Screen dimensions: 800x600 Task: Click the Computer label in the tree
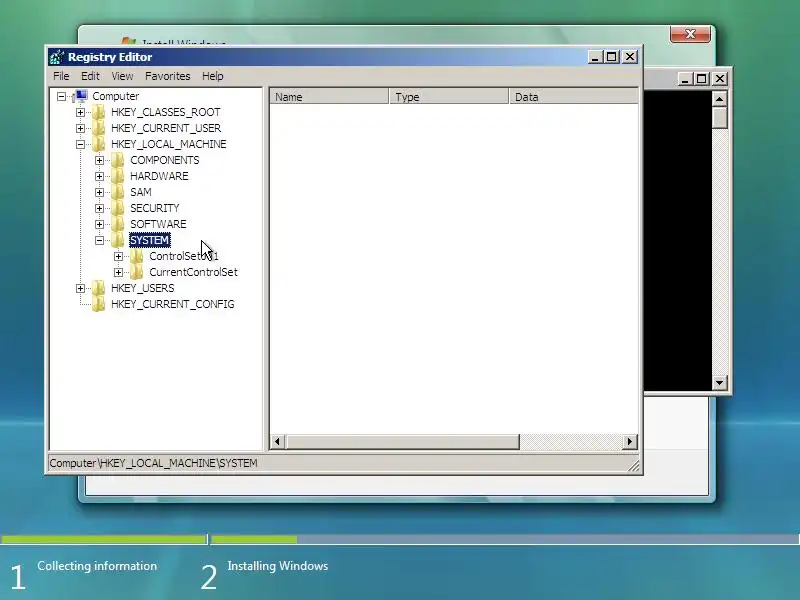click(x=115, y=96)
